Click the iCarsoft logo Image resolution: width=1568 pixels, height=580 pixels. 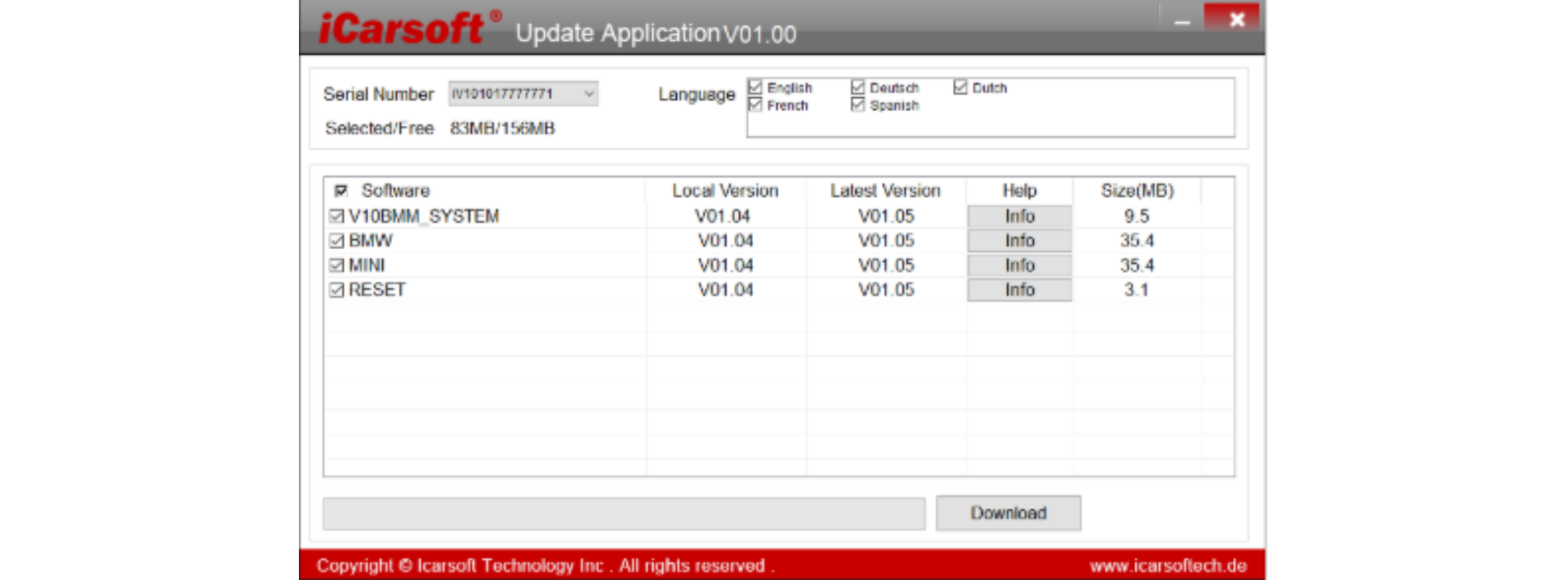409,29
